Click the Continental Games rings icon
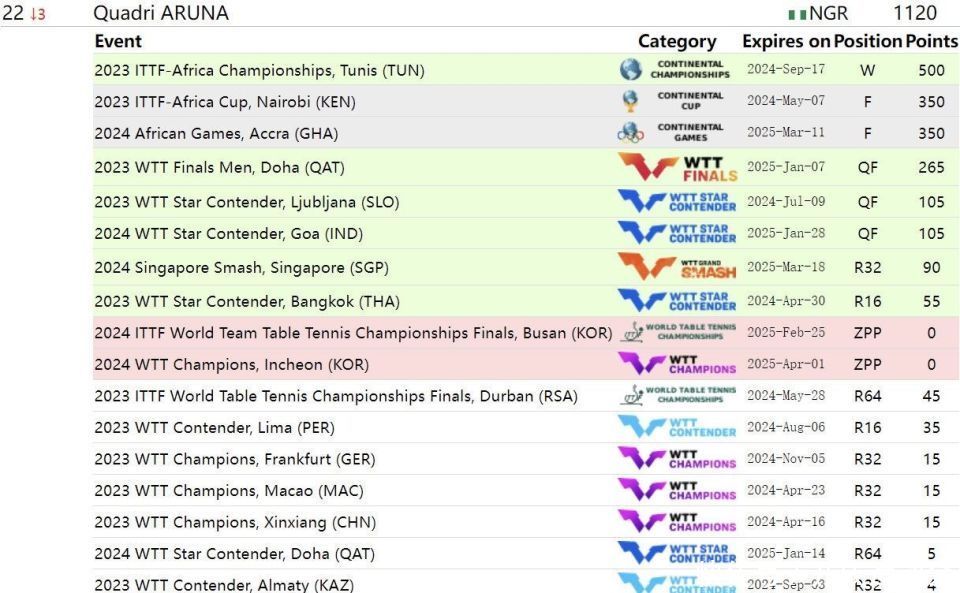The height and width of the screenshot is (593, 960). tap(630, 133)
